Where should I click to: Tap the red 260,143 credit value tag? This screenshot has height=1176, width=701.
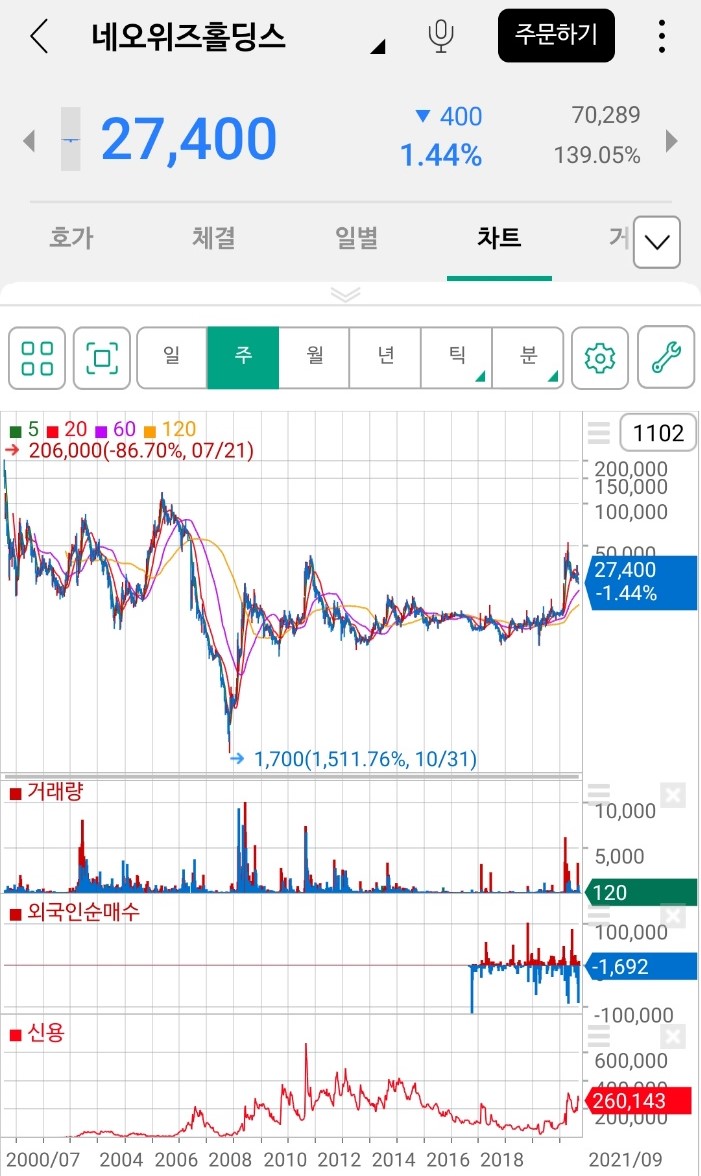tap(637, 1100)
